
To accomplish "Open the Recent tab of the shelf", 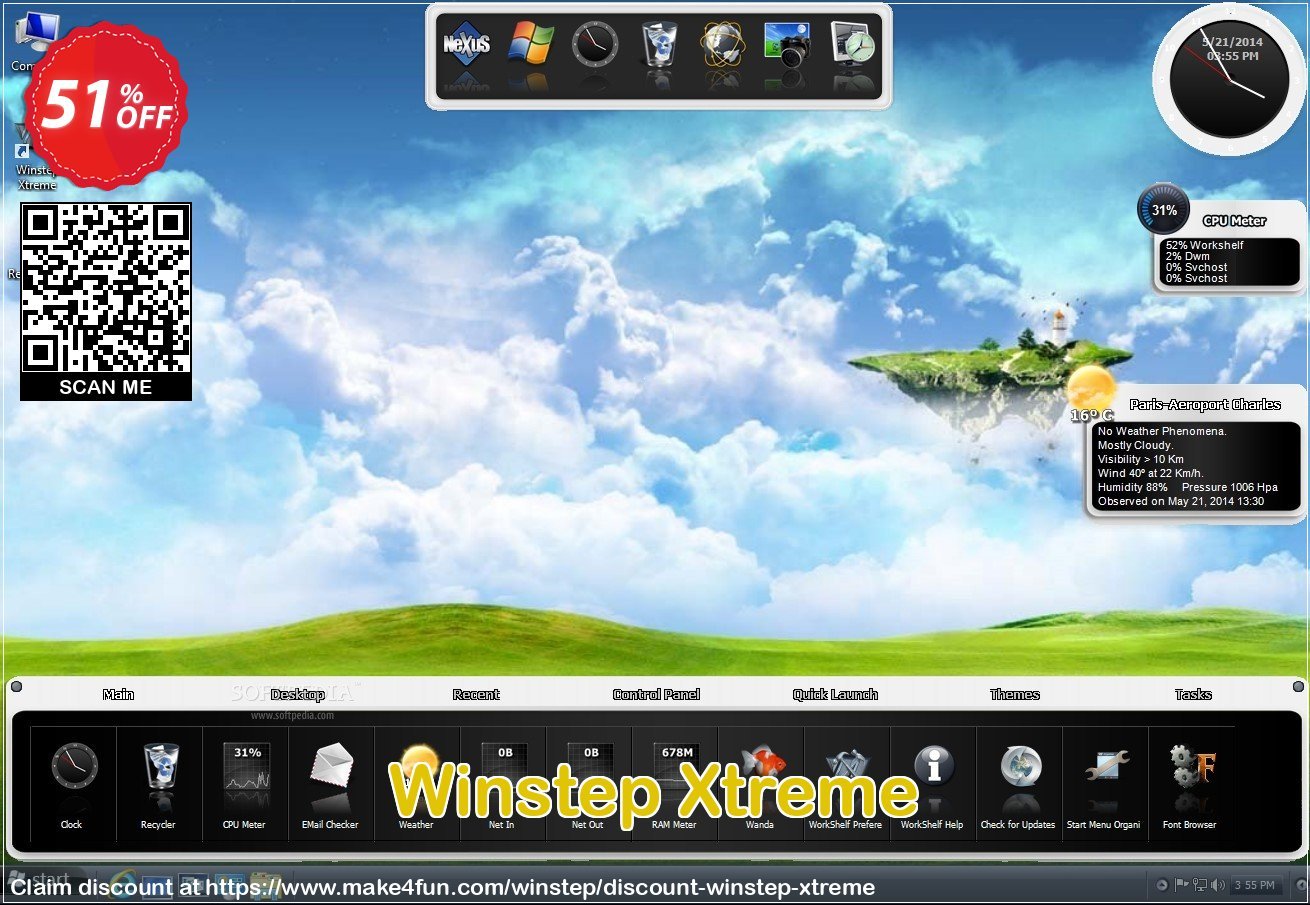I will (x=476, y=694).
